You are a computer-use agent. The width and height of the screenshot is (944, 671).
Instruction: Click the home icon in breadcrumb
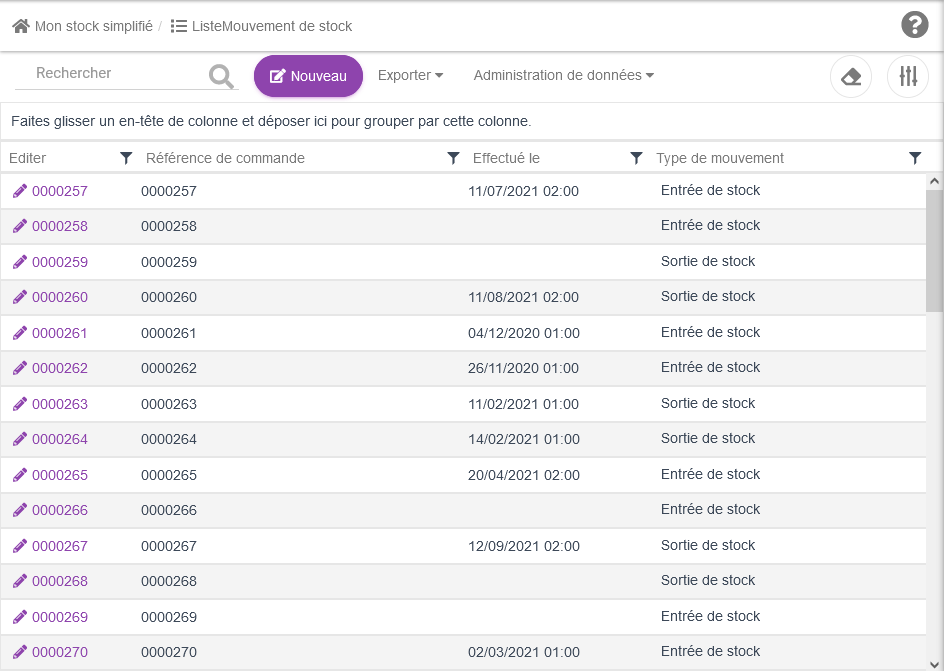(20, 26)
